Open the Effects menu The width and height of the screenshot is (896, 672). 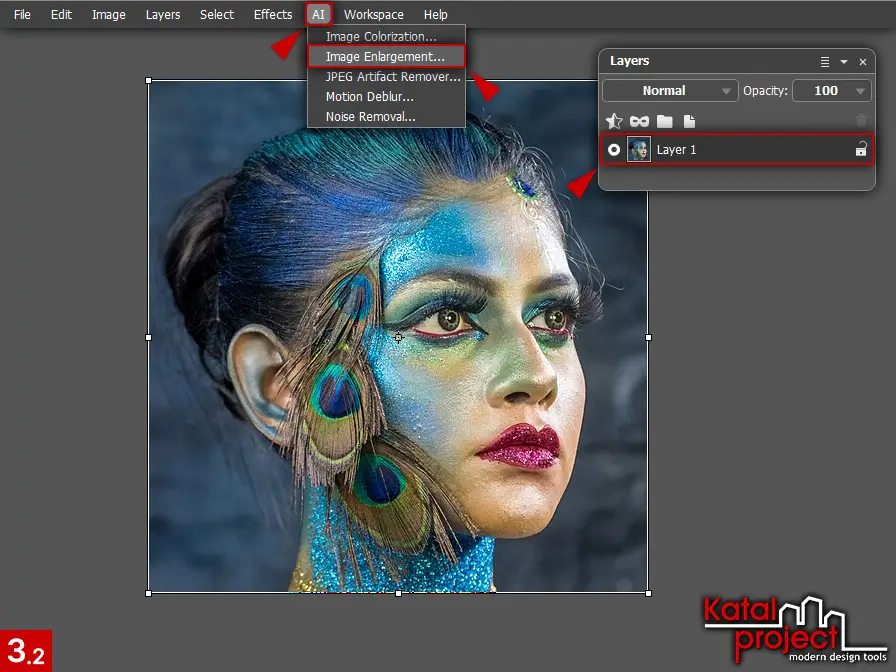(x=273, y=15)
